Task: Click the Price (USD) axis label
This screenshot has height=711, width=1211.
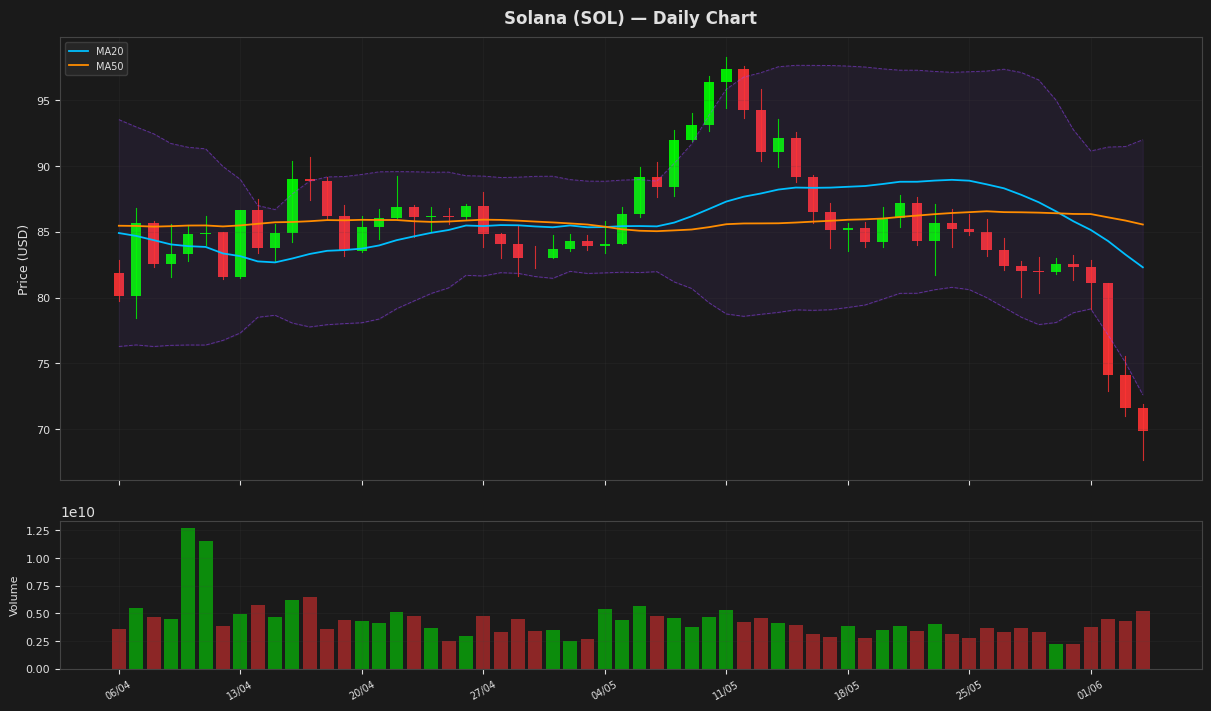Action: click(x=23, y=259)
